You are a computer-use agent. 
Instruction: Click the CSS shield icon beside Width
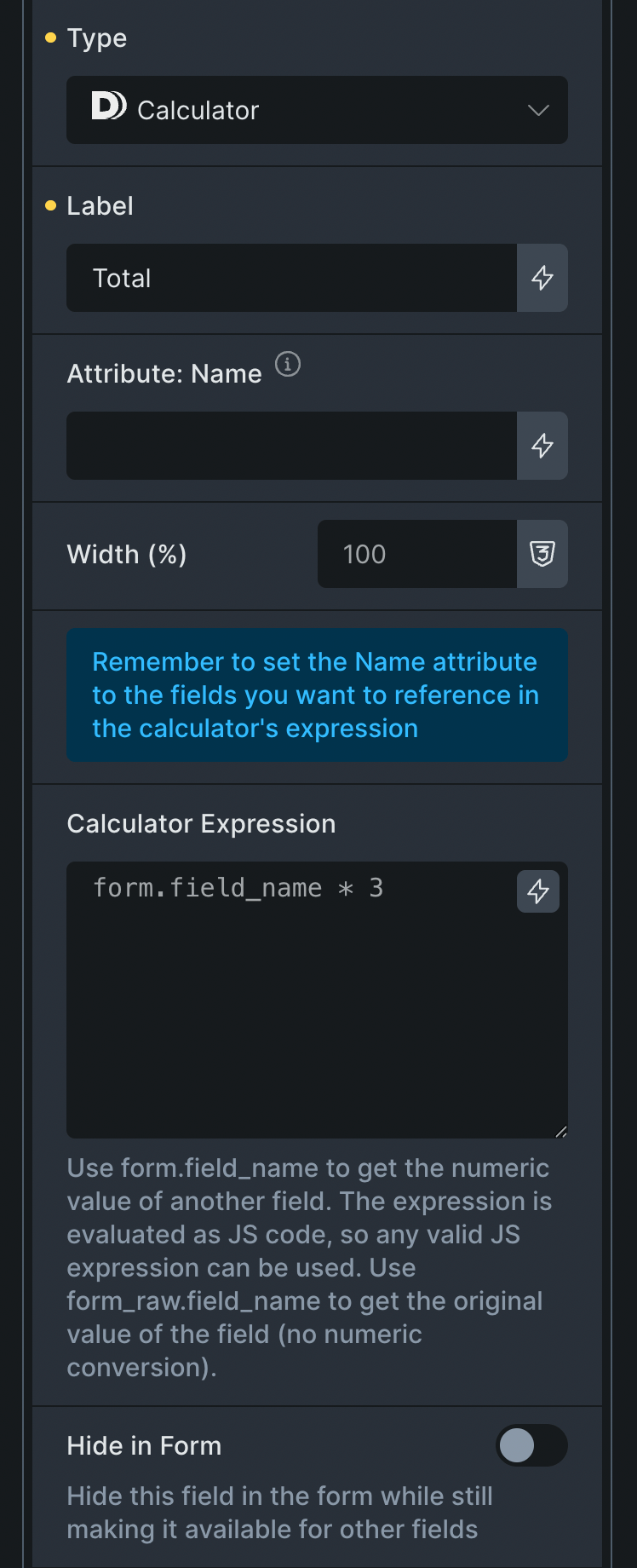[542, 554]
